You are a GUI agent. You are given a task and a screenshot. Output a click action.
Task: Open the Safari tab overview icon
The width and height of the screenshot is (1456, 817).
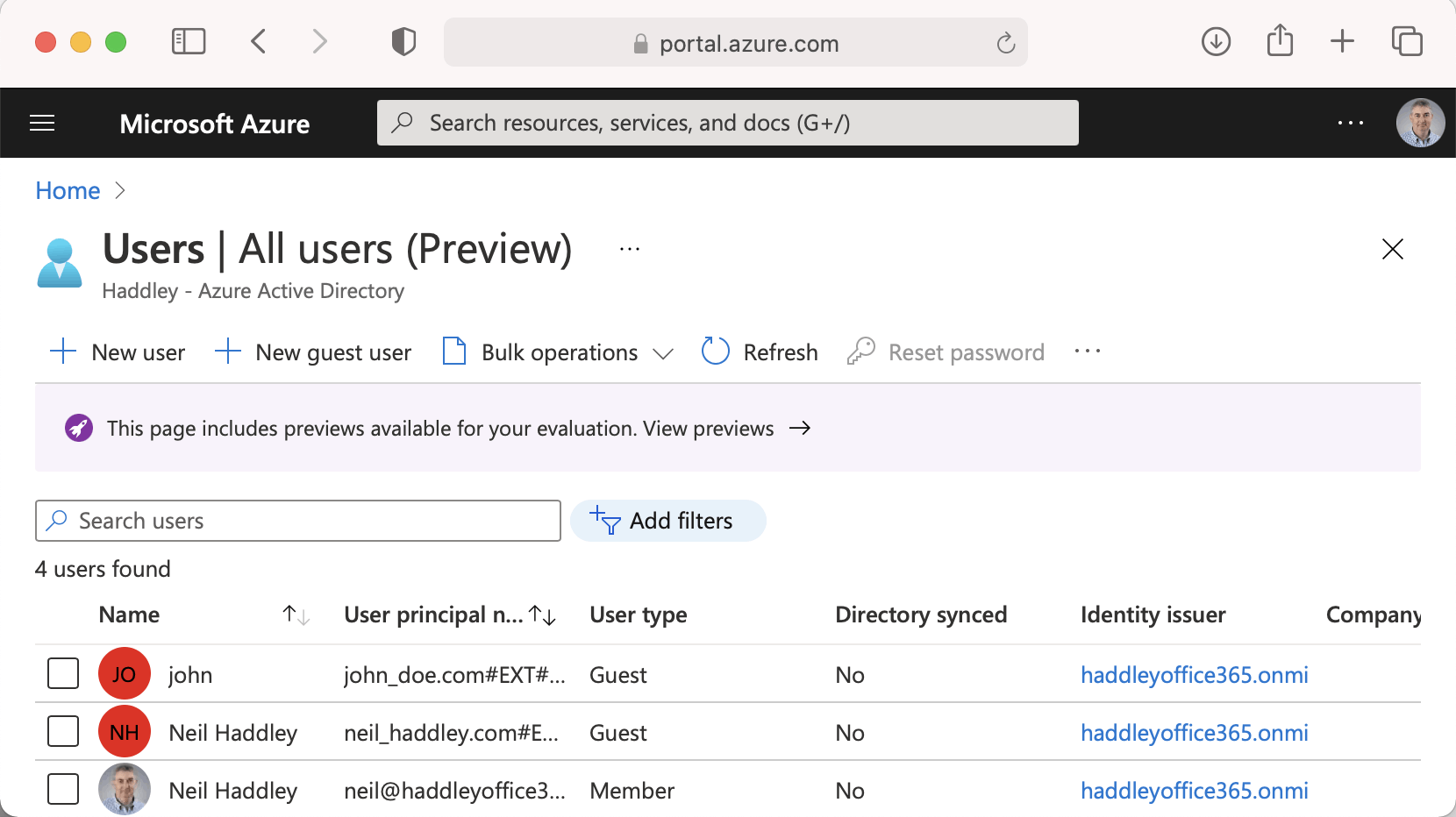[1407, 41]
